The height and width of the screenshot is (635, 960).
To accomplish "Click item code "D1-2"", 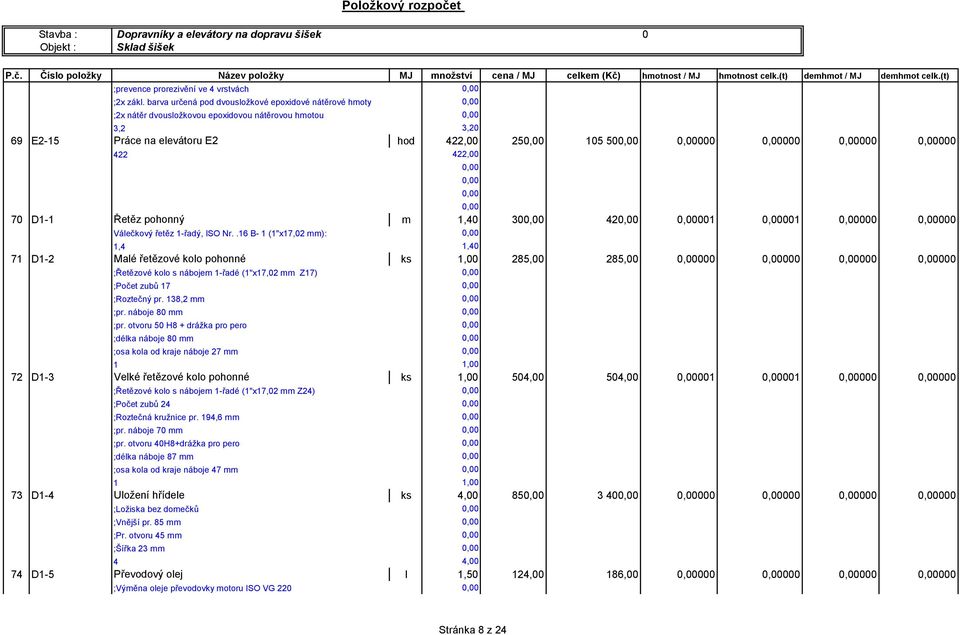I will pyautogui.click(x=42, y=259).
